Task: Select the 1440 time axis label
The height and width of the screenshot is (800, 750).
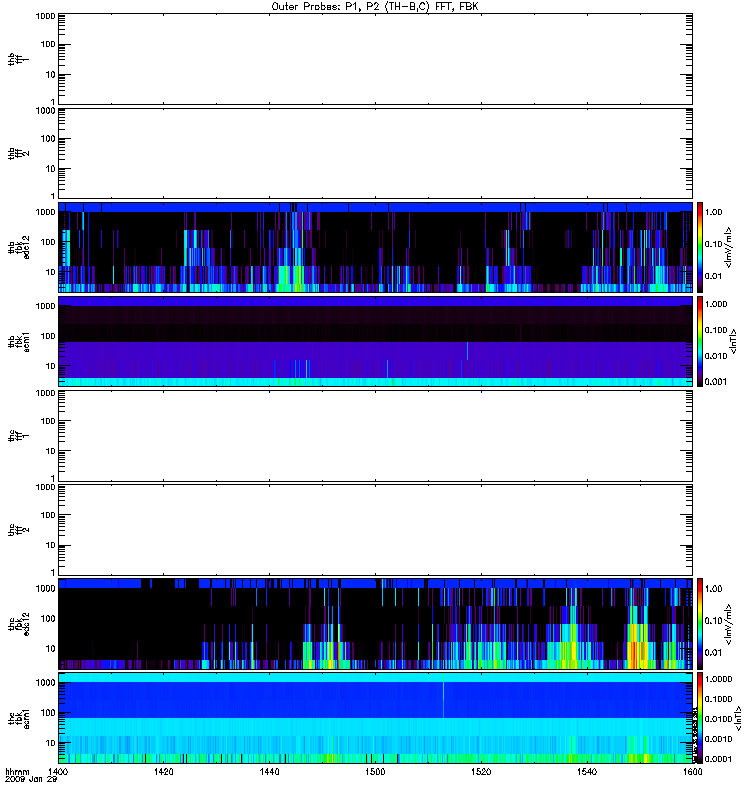Action: coord(269,772)
